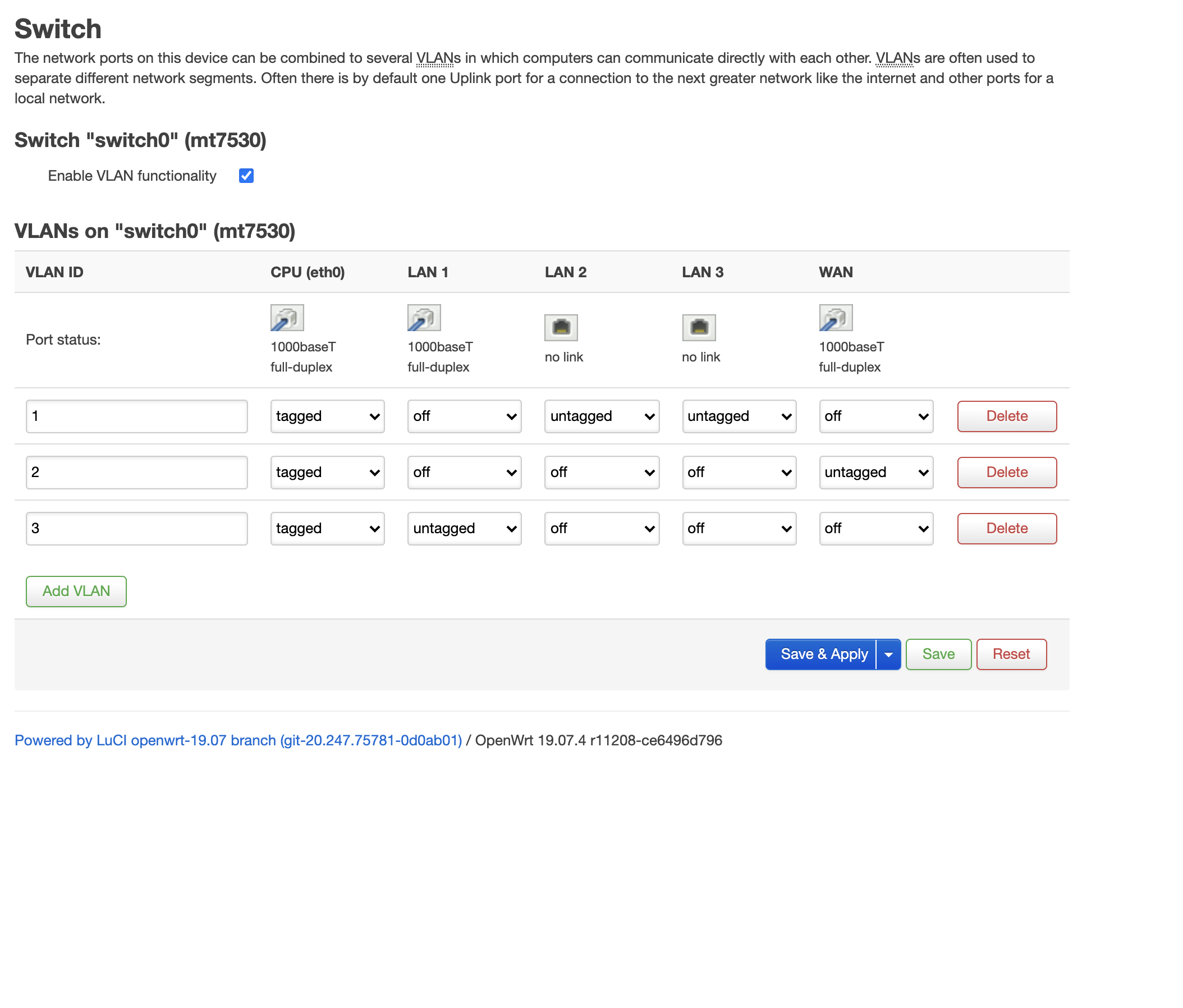The image size is (1183, 1008).
Task: Reset the switch configuration changes
Action: tap(1011, 654)
